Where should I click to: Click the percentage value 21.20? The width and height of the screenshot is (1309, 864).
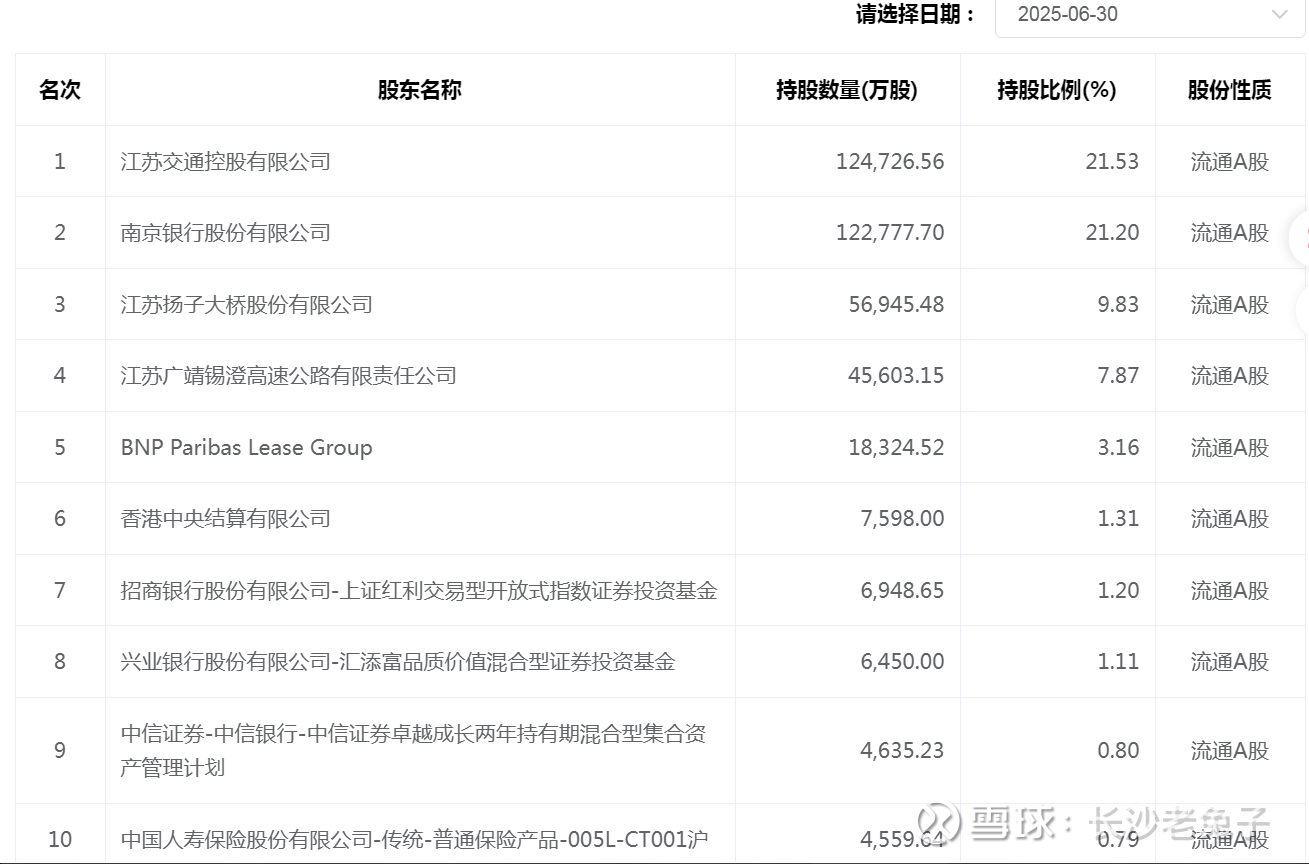[1112, 233]
